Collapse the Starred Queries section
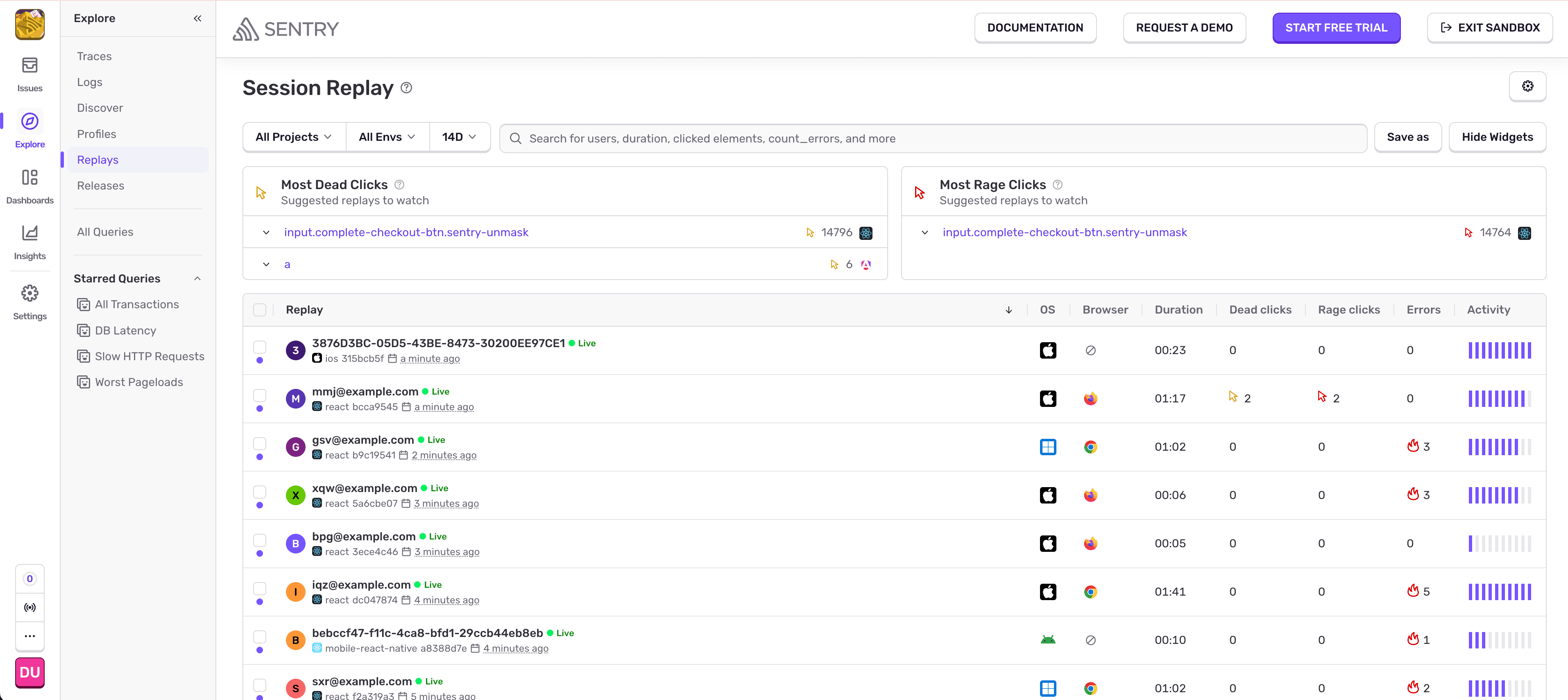 (197, 278)
